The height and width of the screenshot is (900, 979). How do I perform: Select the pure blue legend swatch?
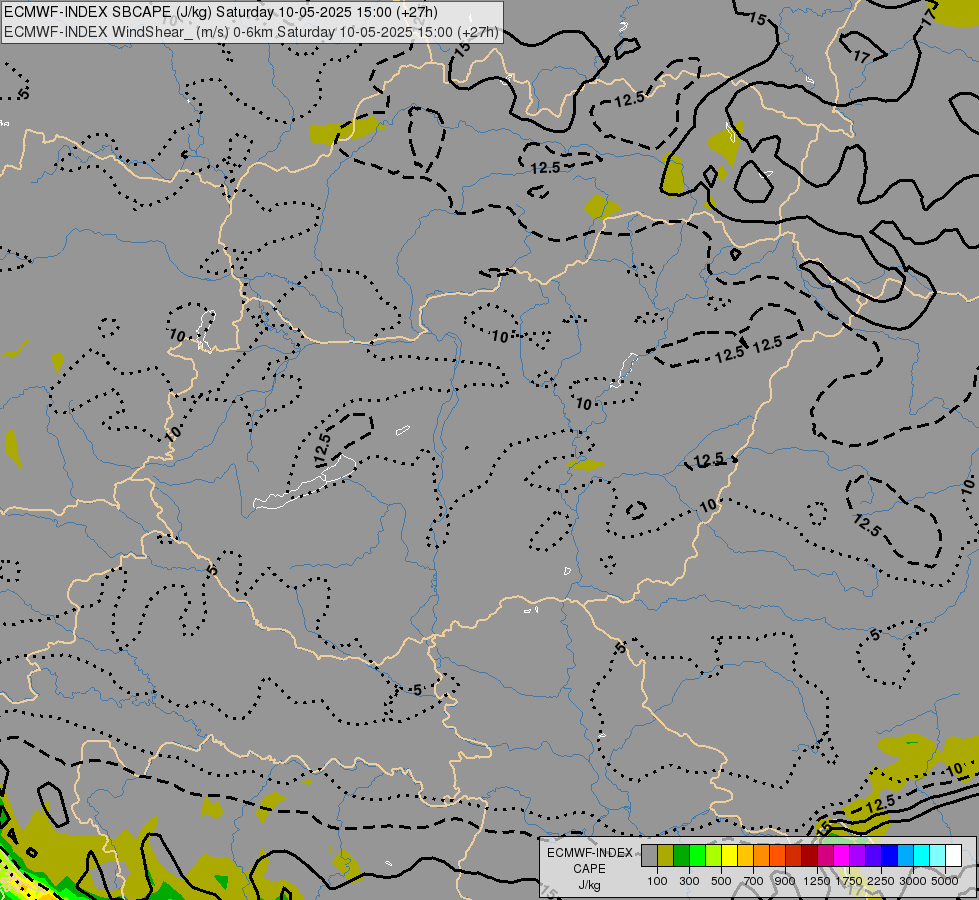pos(889,855)
